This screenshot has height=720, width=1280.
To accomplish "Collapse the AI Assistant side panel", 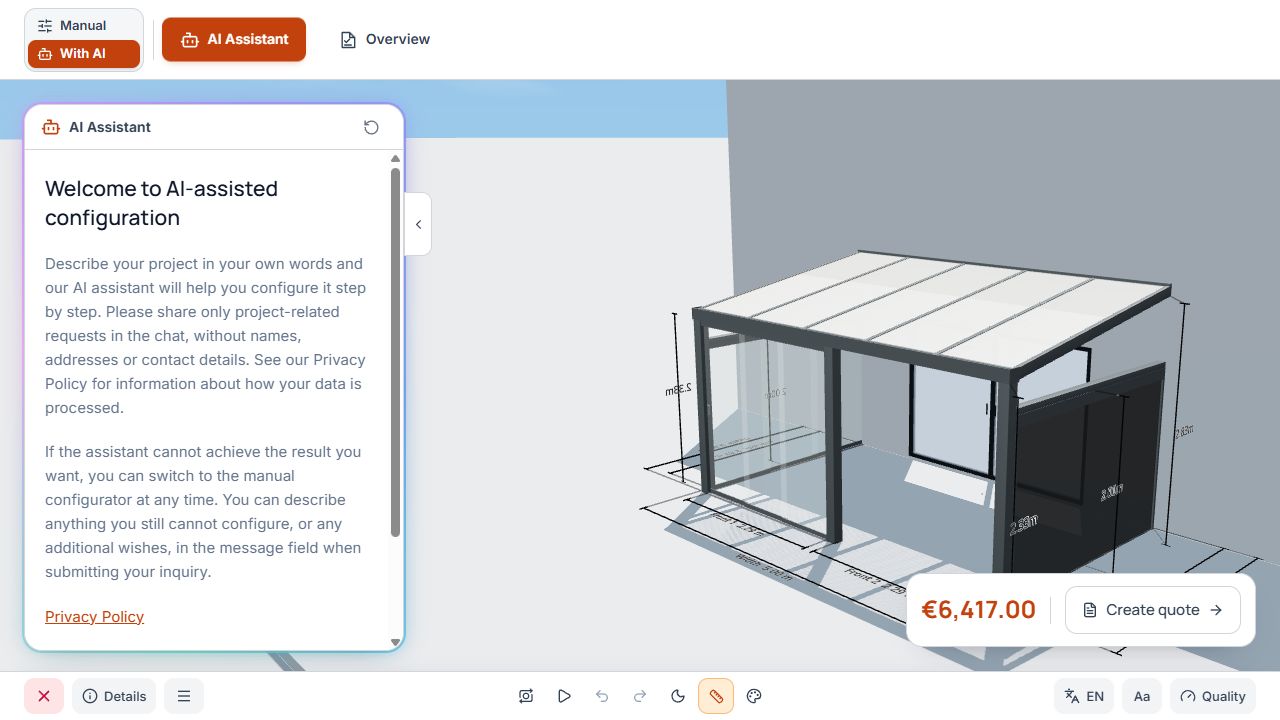I will click(418, 225).
